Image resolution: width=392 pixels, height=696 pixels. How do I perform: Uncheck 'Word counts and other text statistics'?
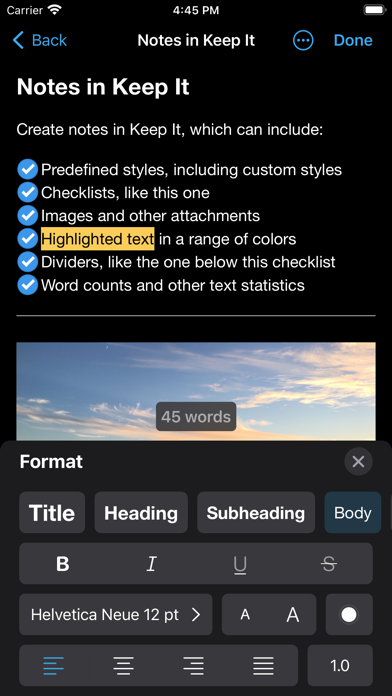(x=28, y=285)
